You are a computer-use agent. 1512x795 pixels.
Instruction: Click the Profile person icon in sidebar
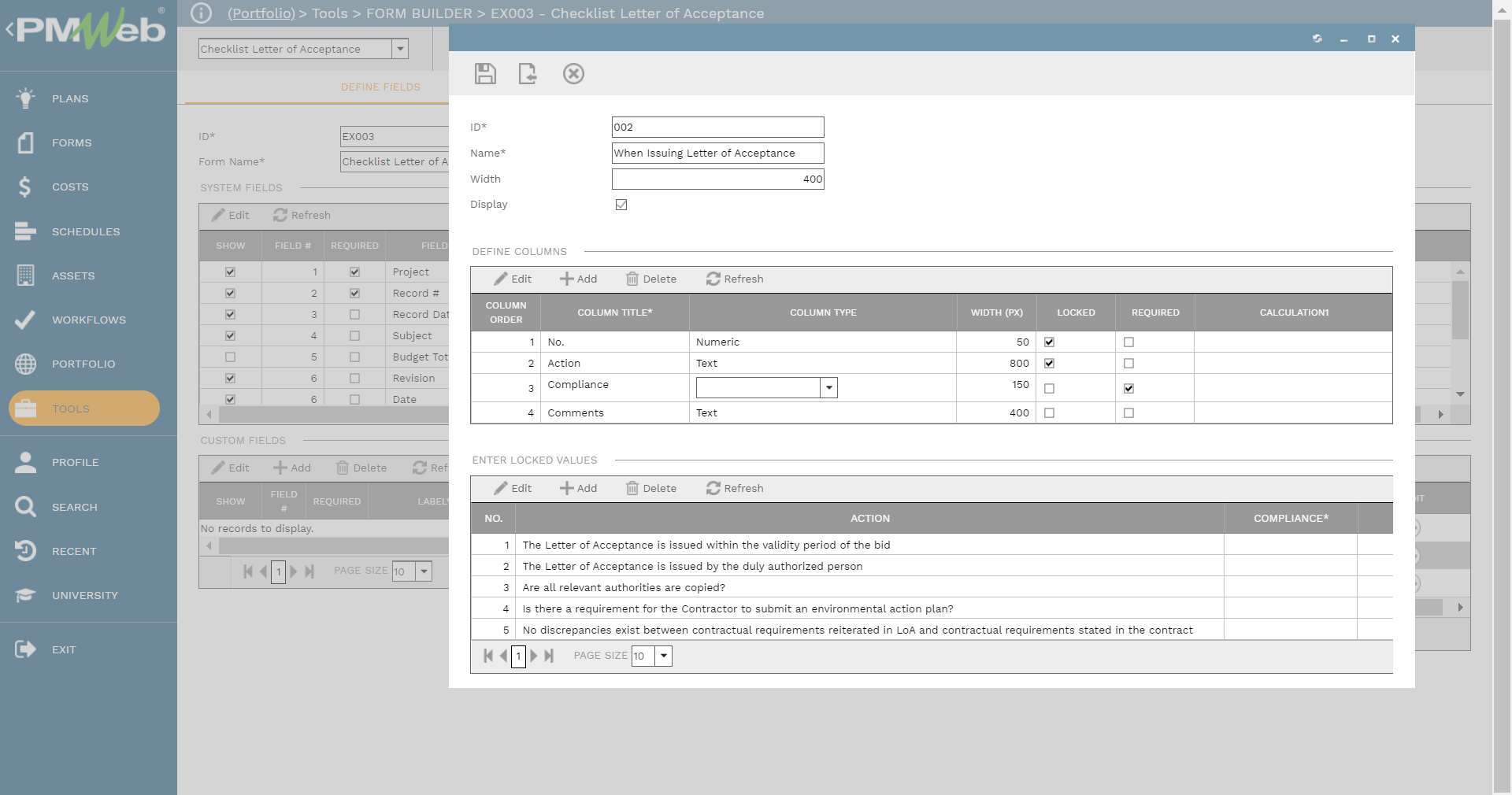click(25, 462)
